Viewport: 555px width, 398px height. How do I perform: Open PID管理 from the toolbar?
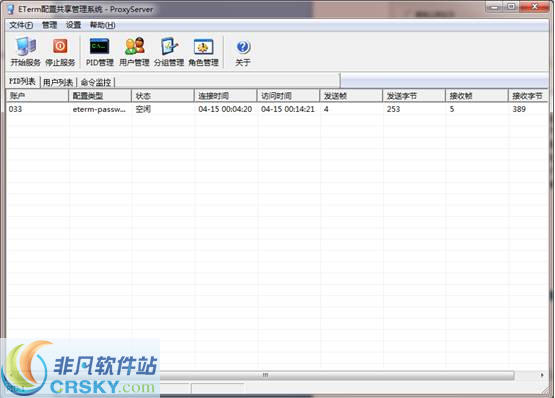coord(99,52)
